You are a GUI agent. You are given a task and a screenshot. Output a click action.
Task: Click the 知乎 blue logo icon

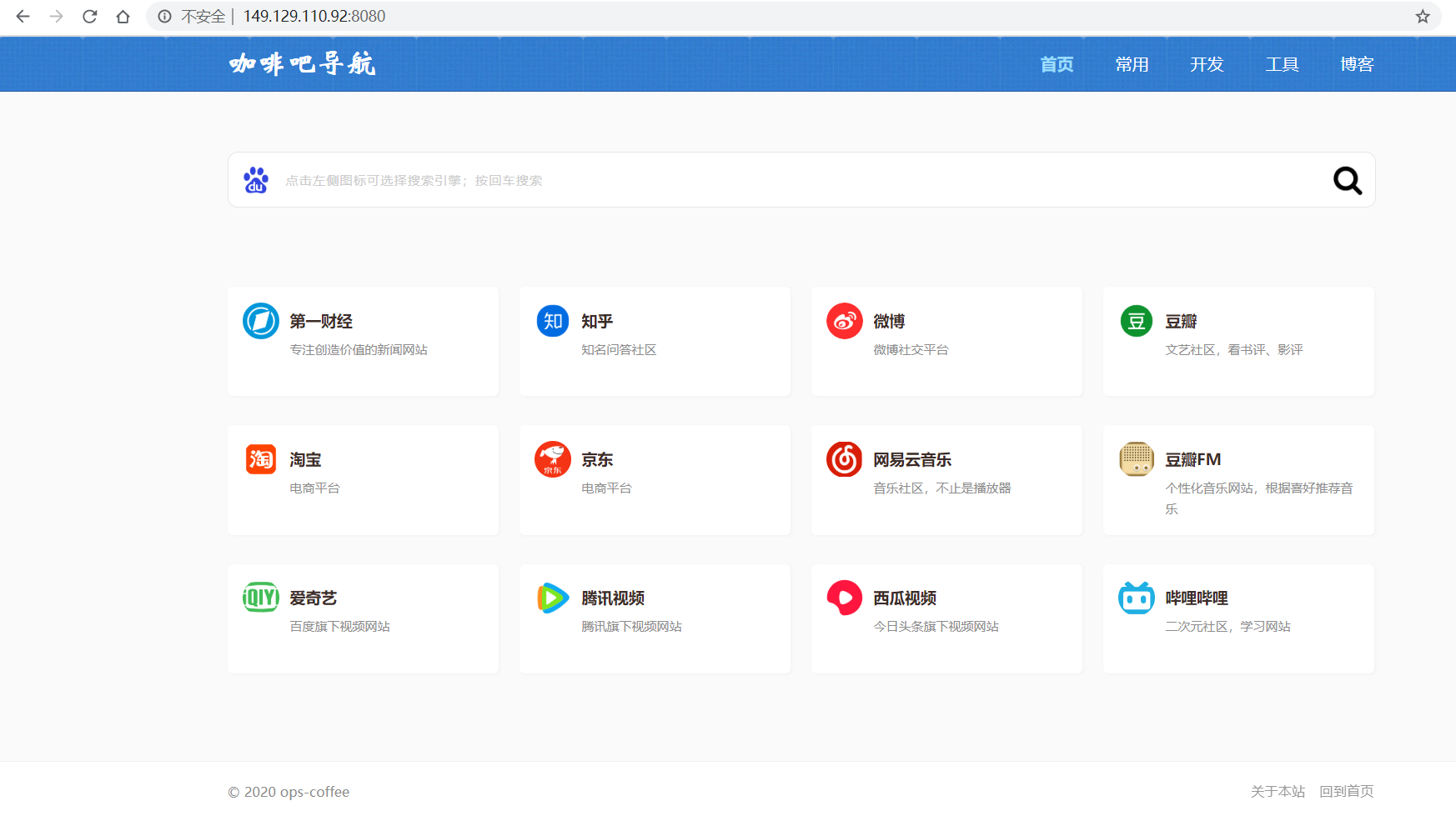553,321
